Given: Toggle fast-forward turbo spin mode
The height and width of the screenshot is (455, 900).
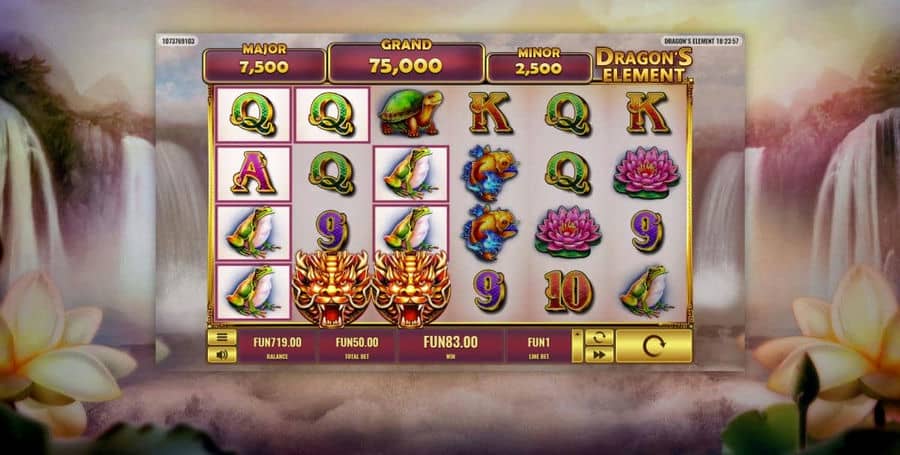Looking at the screenshot, I should click(599, 355).
